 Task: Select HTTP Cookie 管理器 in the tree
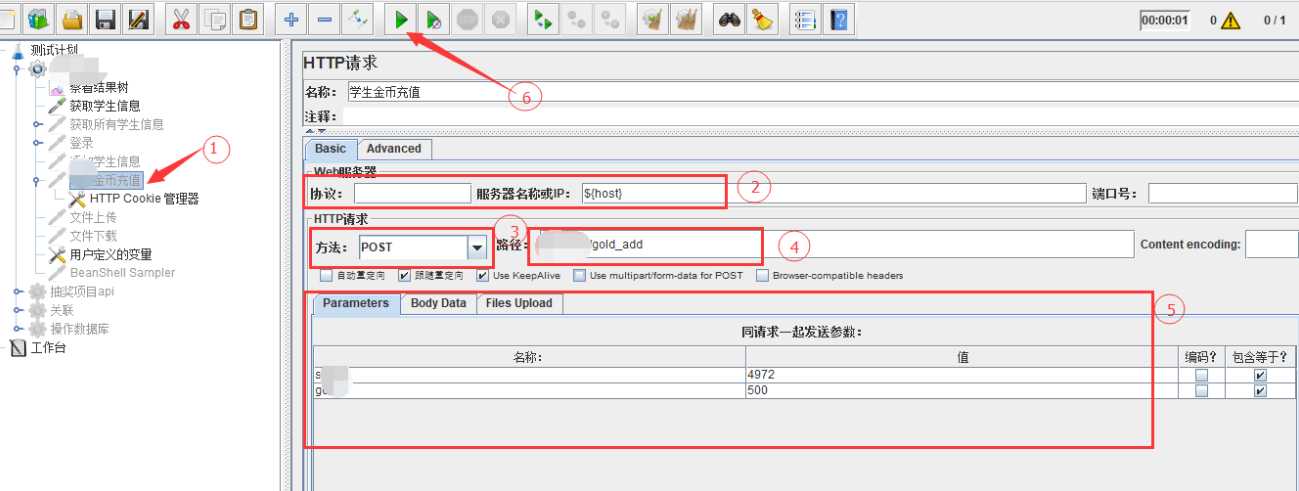(x=145, y=199)
